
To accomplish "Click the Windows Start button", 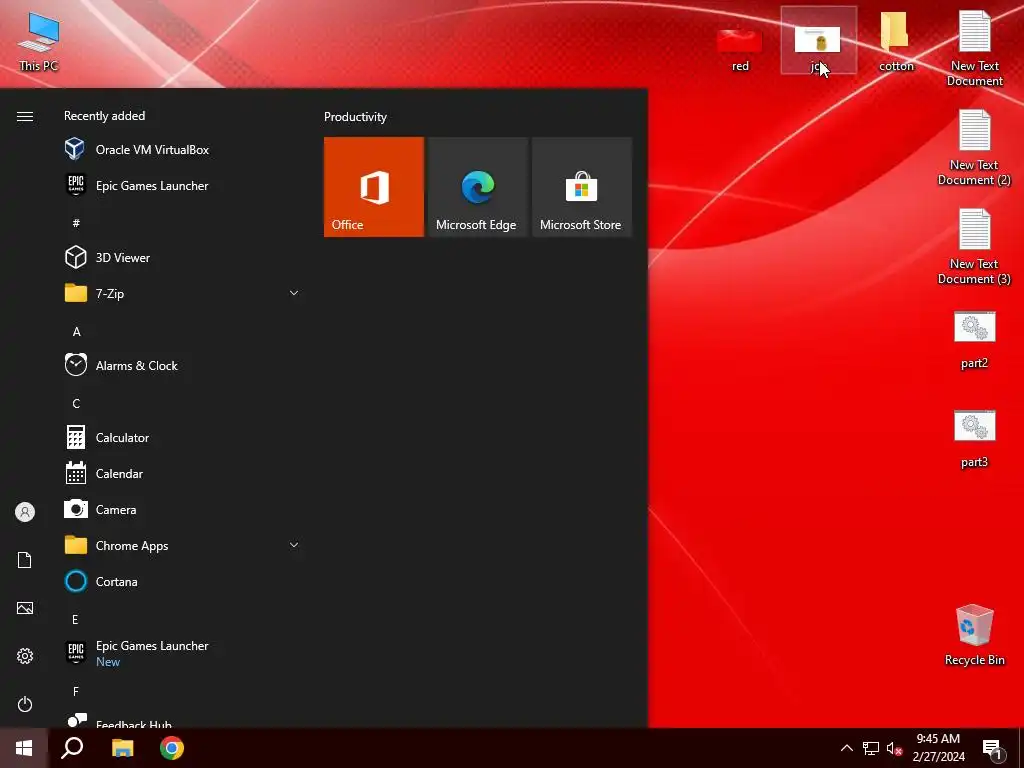I will tap(24, 748).
